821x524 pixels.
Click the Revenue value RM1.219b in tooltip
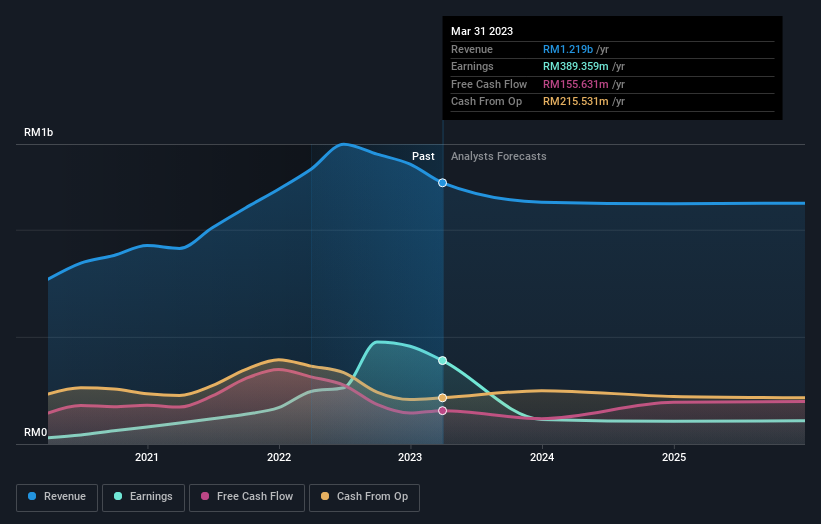568,49
